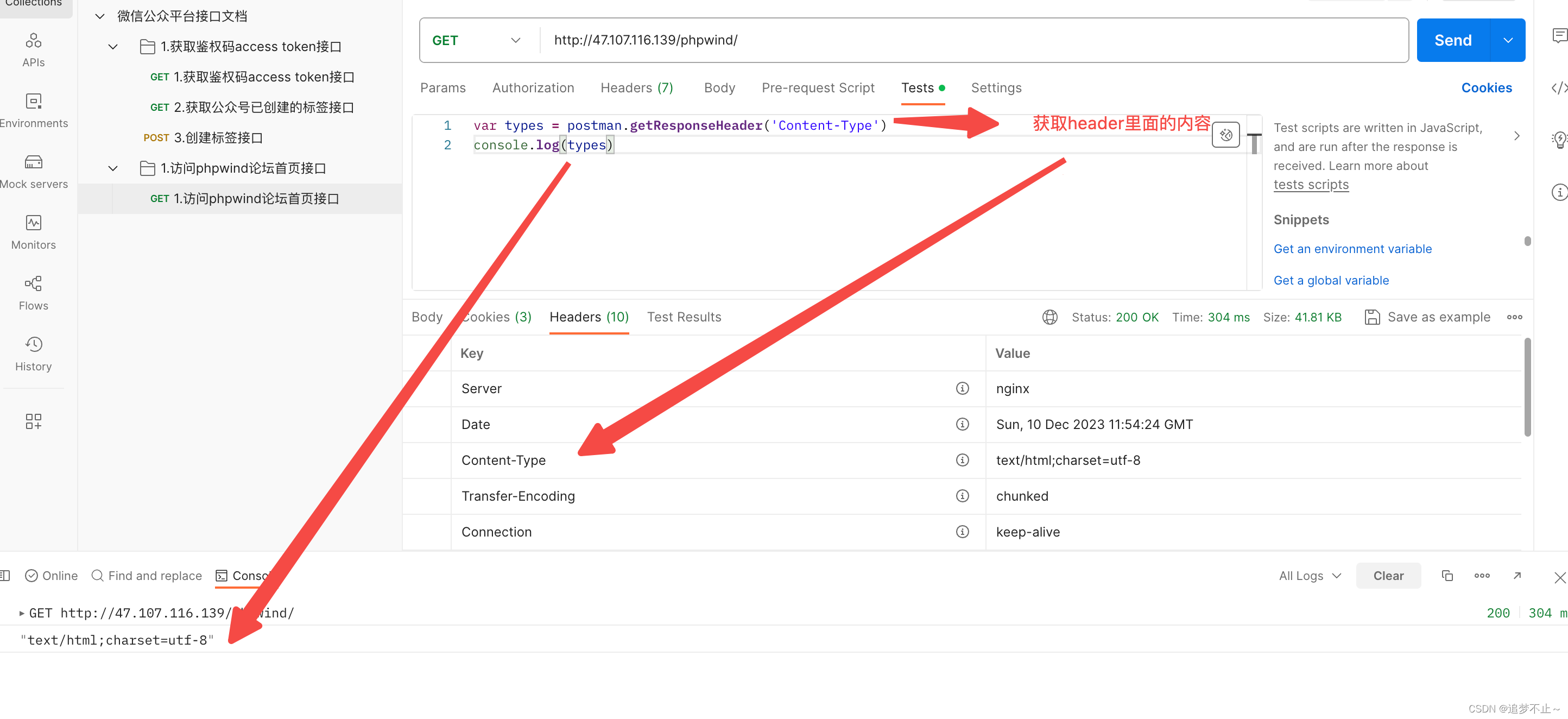The image size is (1568, 719).
Task: Open console in new window arrow
Action: point(1517,575)
